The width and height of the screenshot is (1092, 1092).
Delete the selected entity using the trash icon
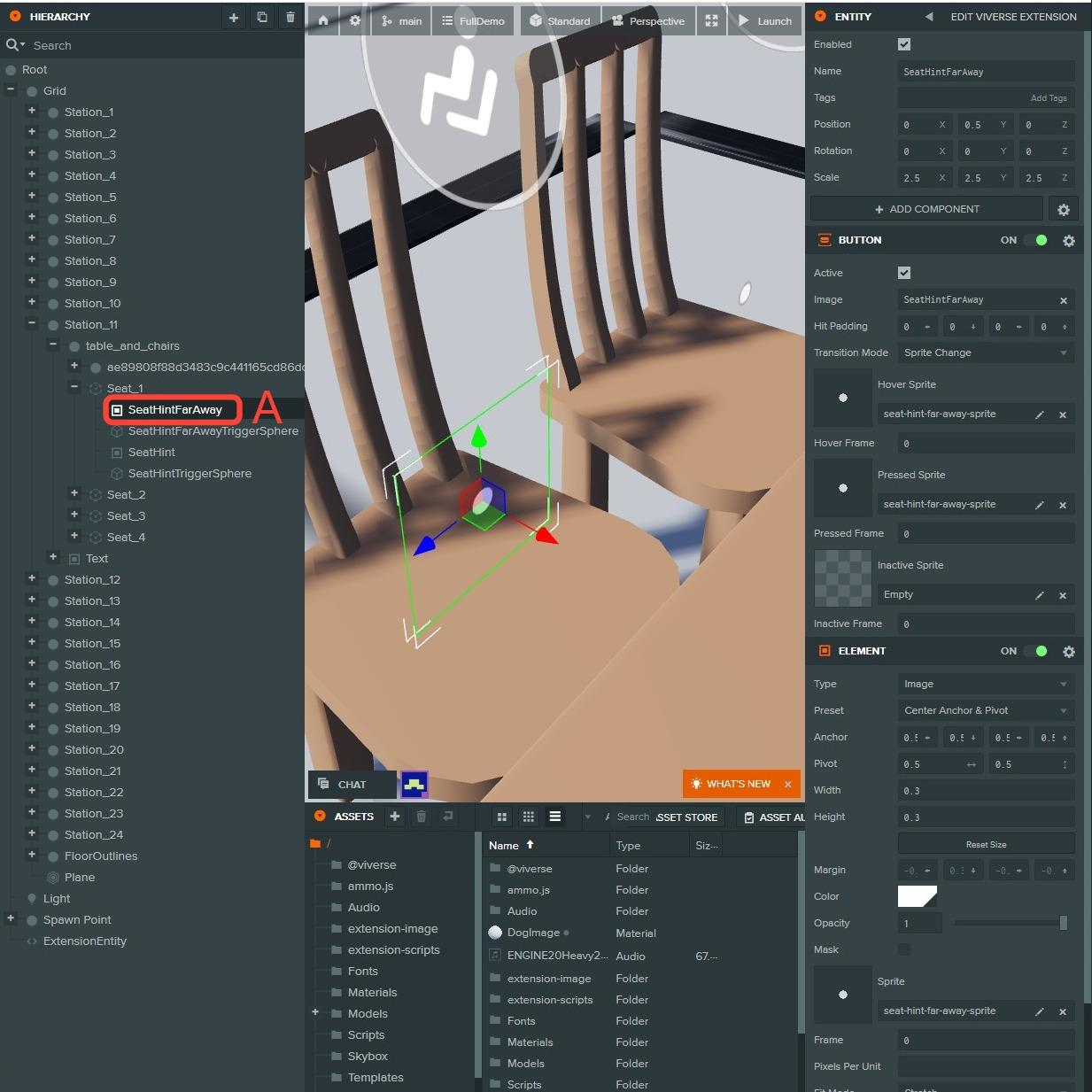290,17
